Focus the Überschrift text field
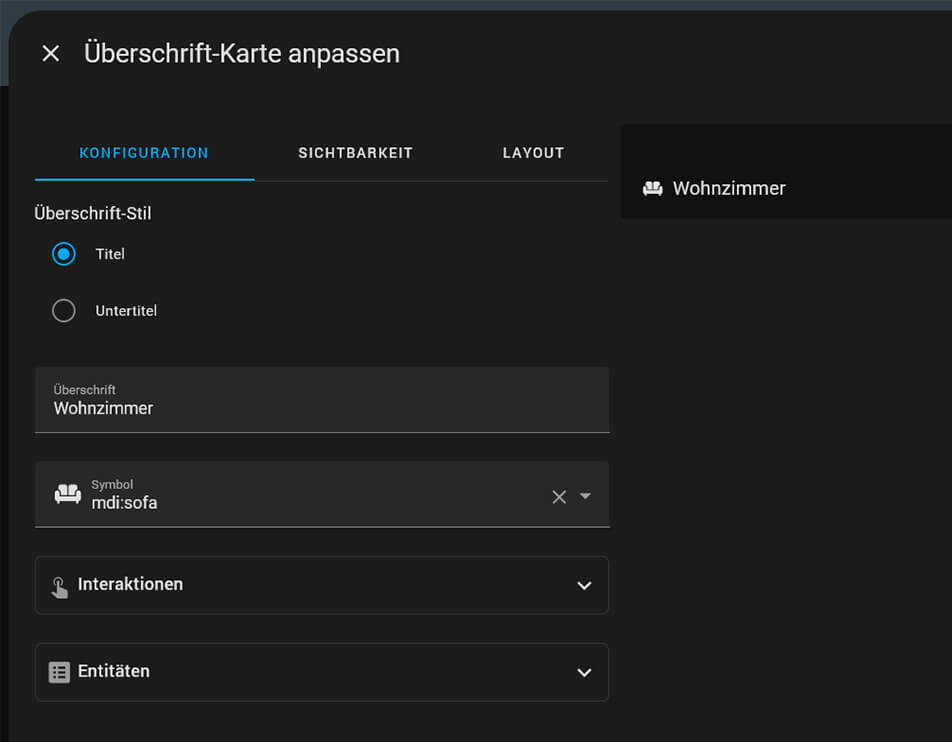This screenshot has height=742, width=952. tap(320, 408)
